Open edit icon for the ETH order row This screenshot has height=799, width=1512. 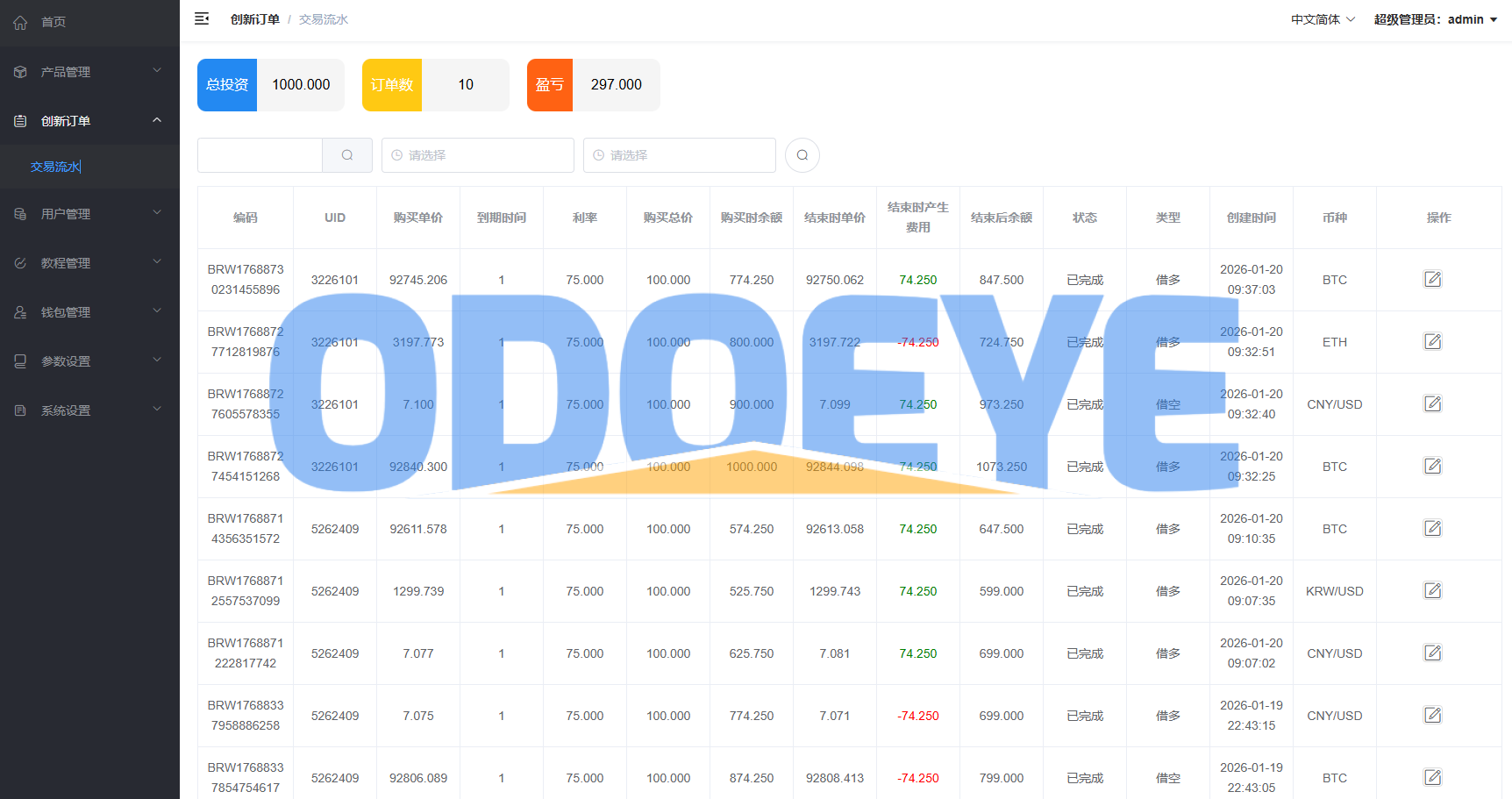click(x=1432, y=342)
